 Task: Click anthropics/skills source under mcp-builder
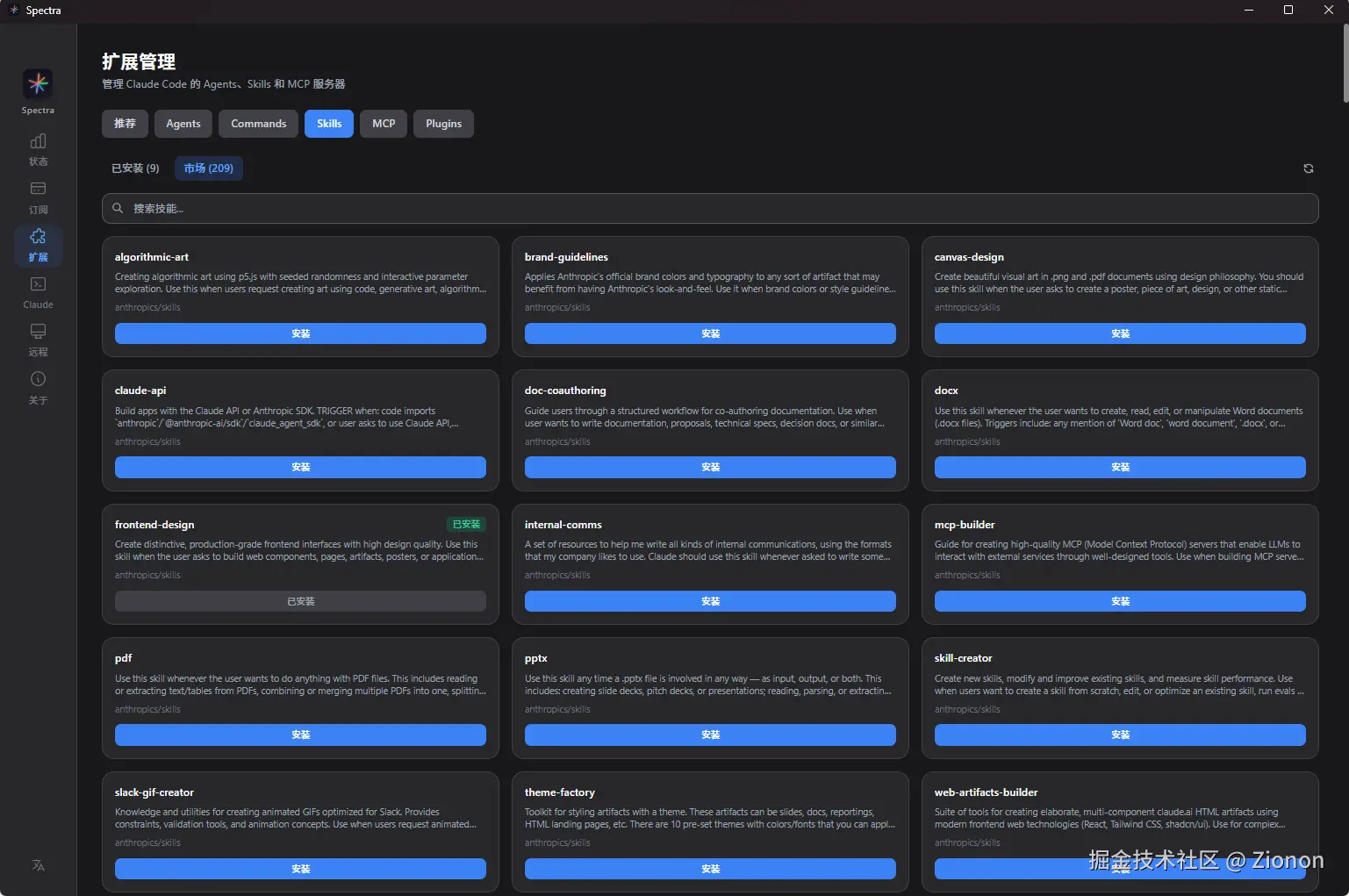[x=967, y=575]
